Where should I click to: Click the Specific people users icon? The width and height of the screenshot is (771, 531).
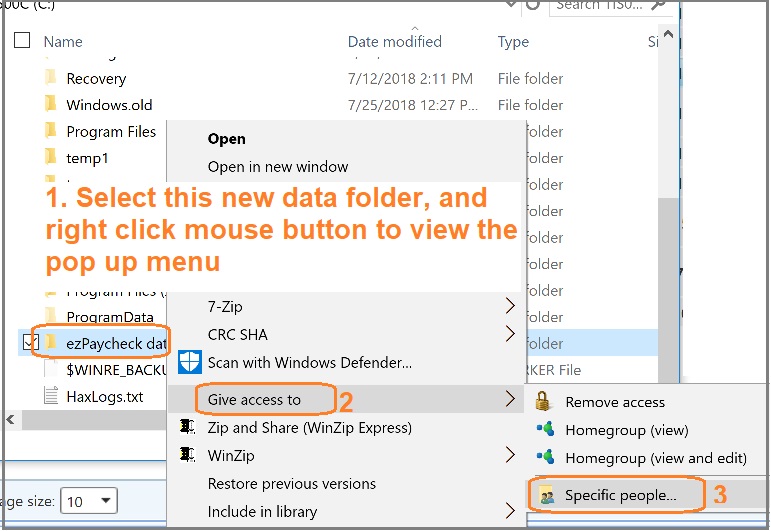coord(546,495)
